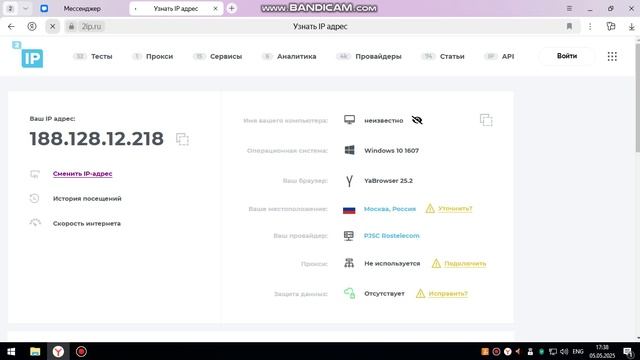Open the Windows Start menu
The width and height of the screenshot is (640, 360).
pyautogui.click(x=11, y=351)
